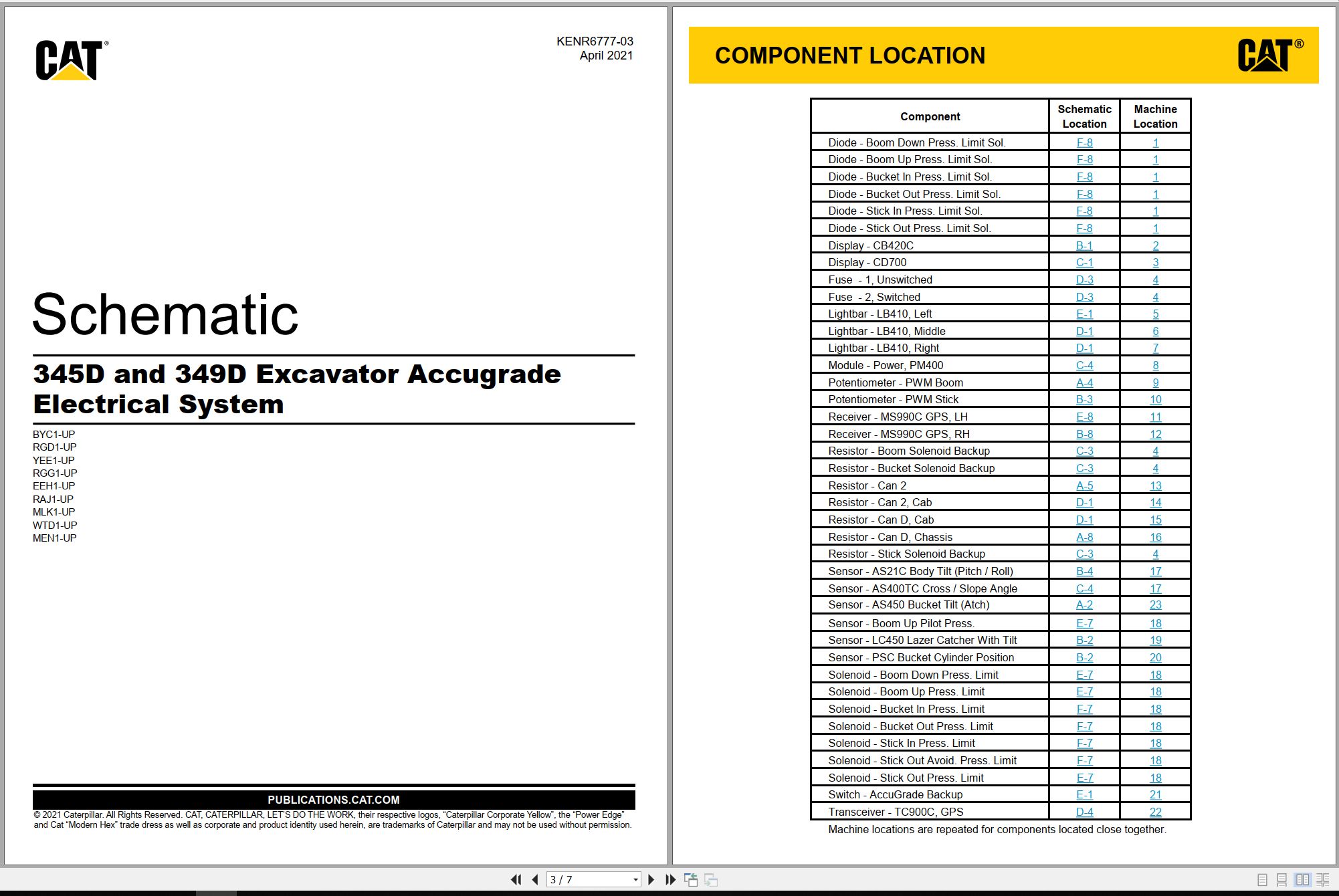Open machine location 3 for Display CD700

pos(1155,262)
